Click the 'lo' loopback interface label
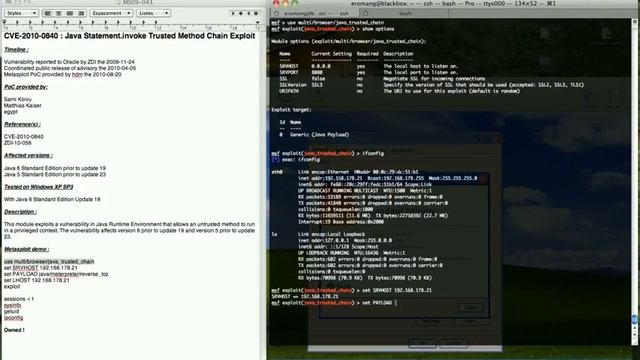Screen dimensions: 640x360 tap(275, 234)
